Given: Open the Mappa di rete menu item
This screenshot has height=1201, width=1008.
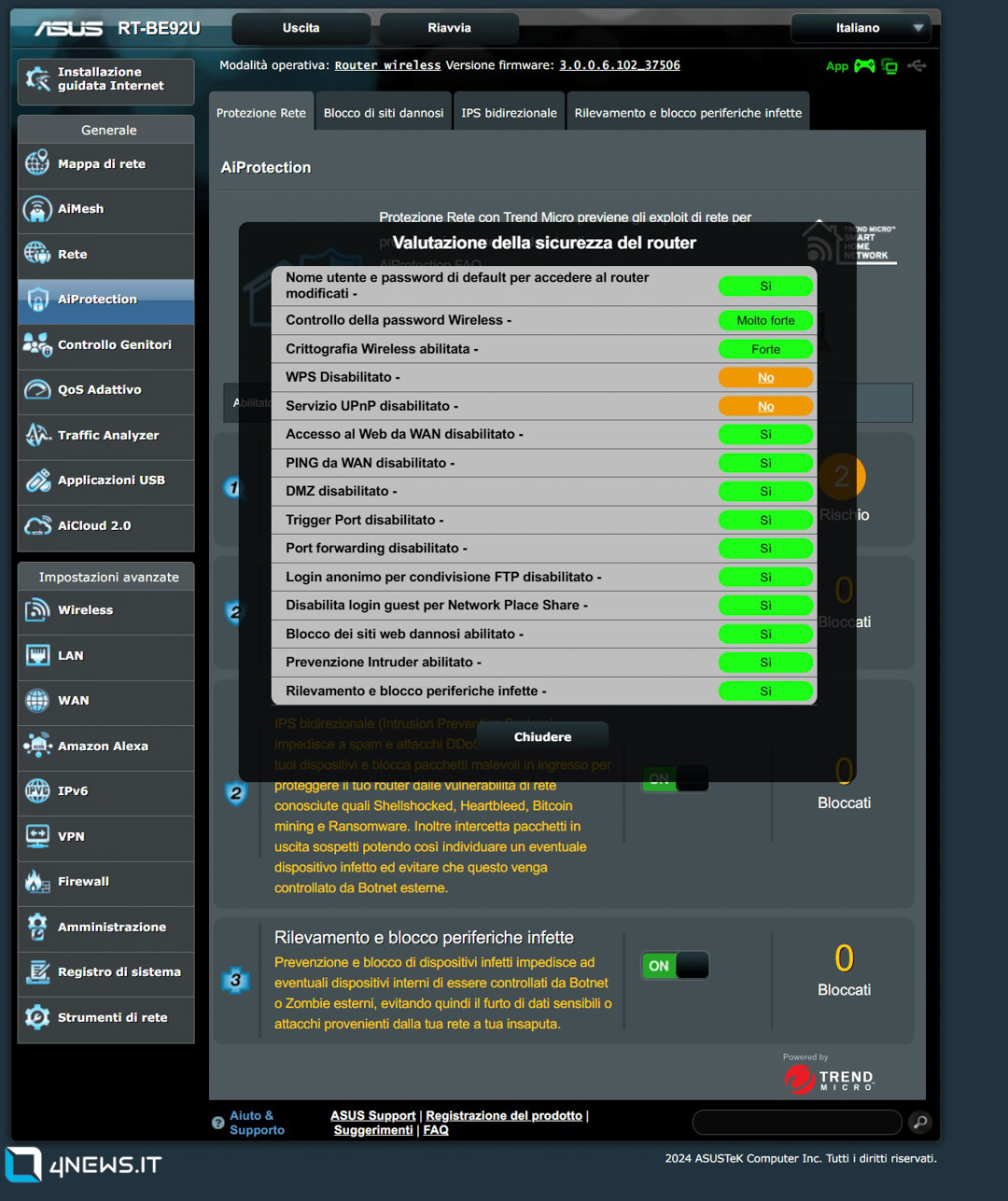Looking at the screenshot, I should coord(106,164).
